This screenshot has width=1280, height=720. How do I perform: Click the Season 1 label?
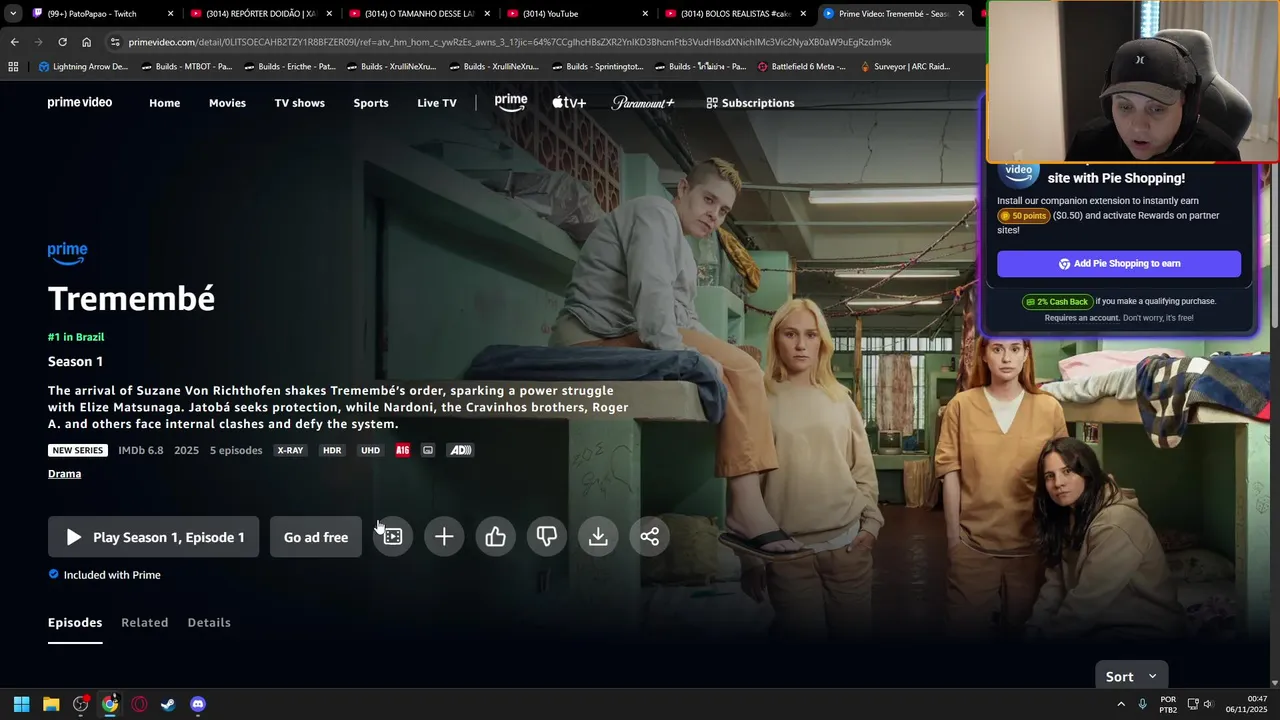pos(76,361)
